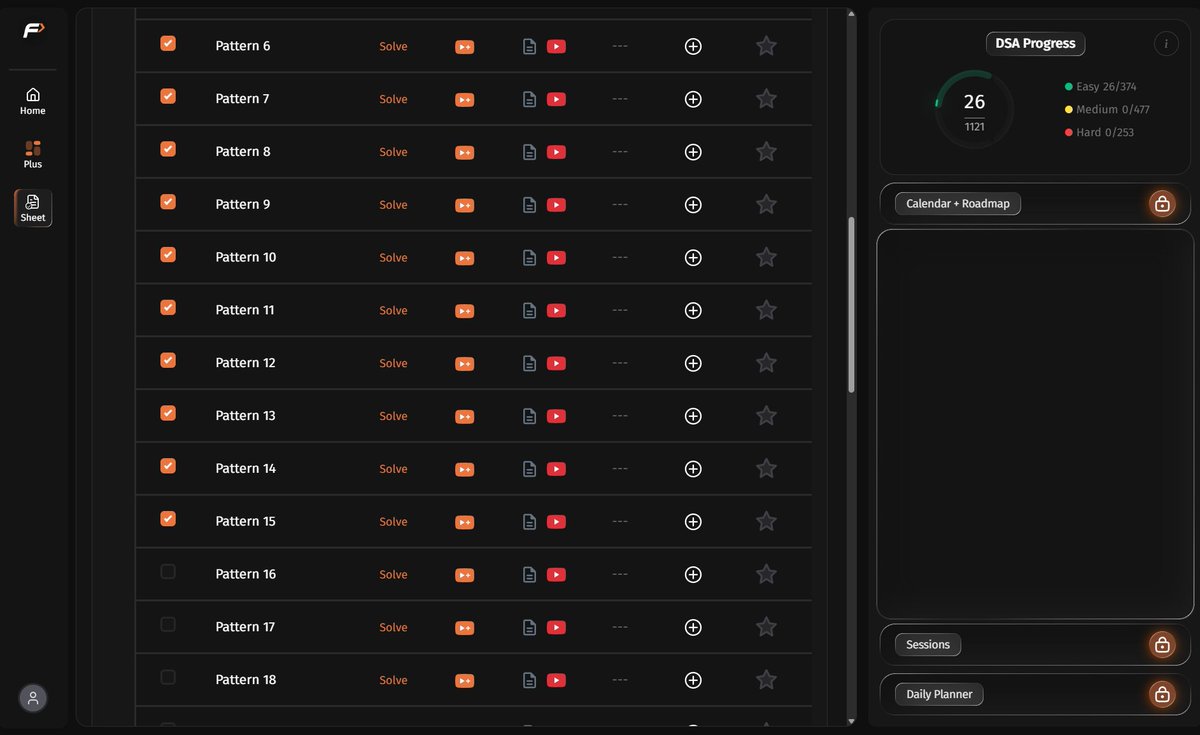
Task: Uncheck the Pattern 14 checkbox
Action: point(168,466)
